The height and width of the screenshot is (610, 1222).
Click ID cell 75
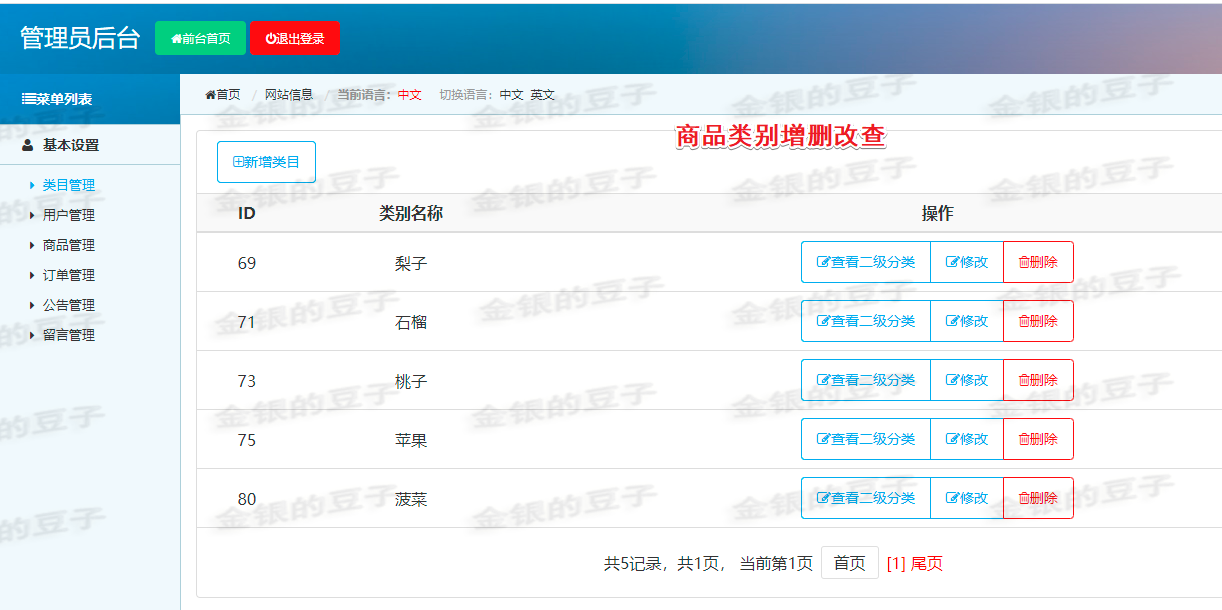[247, 440]
